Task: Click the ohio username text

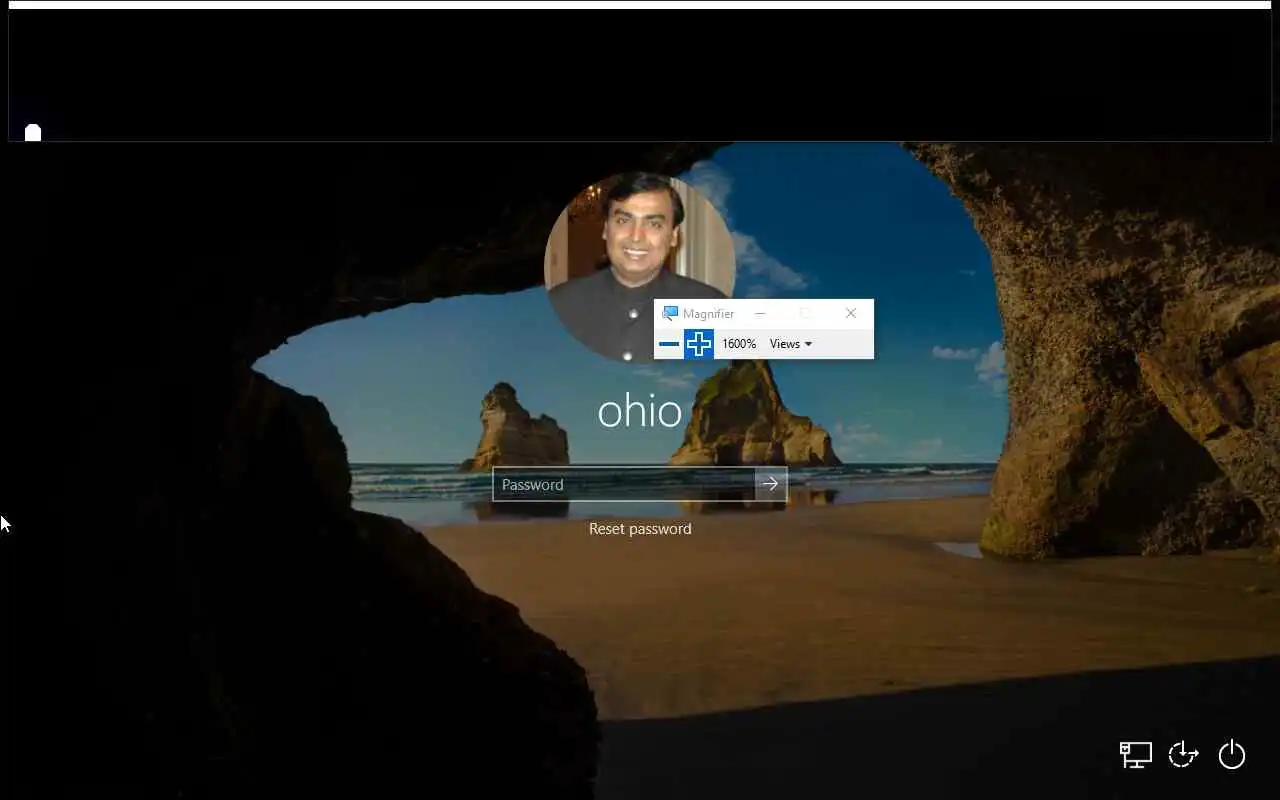Action: tap(640, 411)
